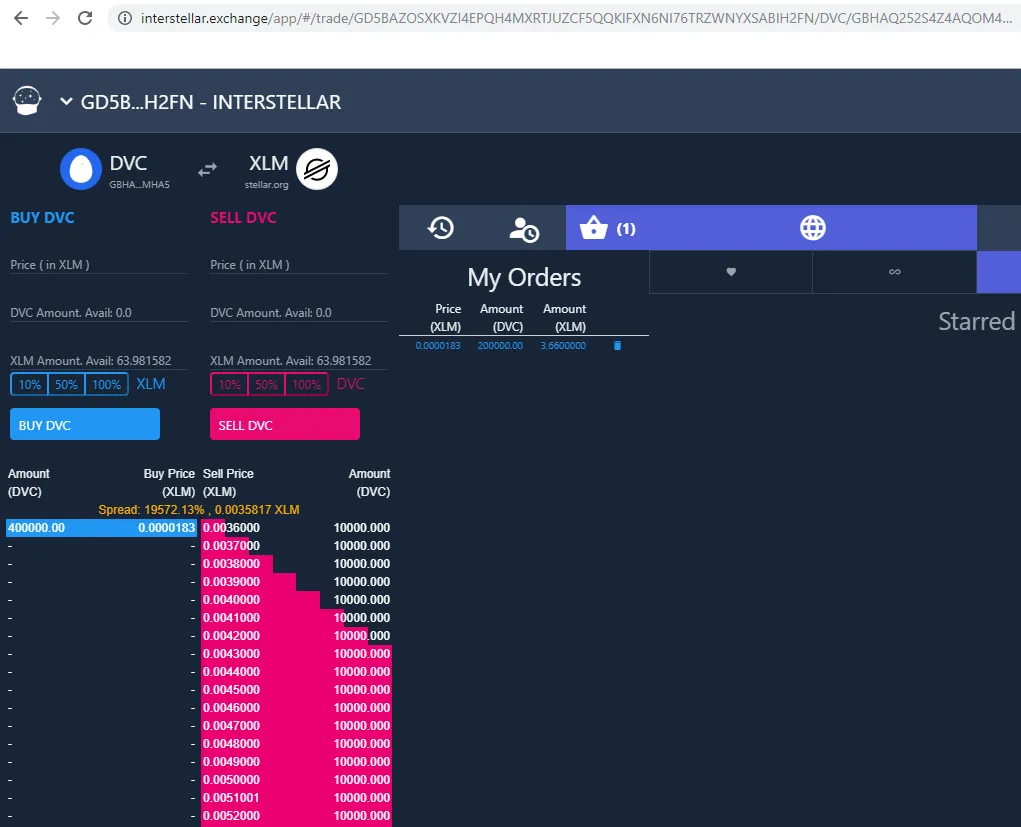Open the globe markets tab
The width and height of the screenshot is (1021, 827).
(x=813, y=228)
